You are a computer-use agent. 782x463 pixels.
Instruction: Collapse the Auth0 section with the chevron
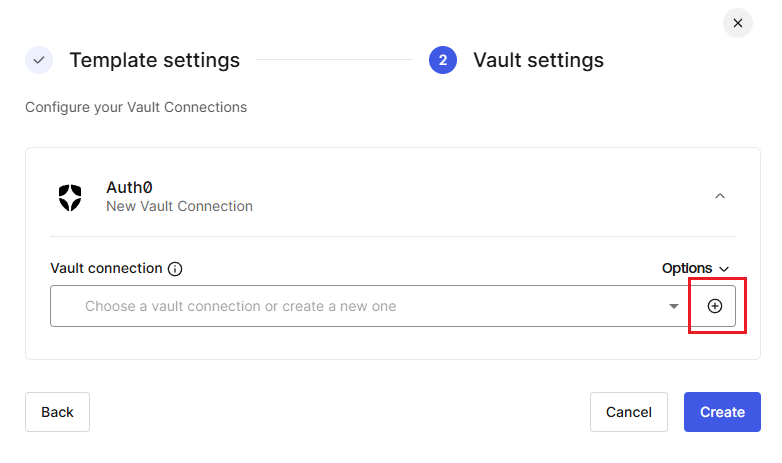click(720, 196)
